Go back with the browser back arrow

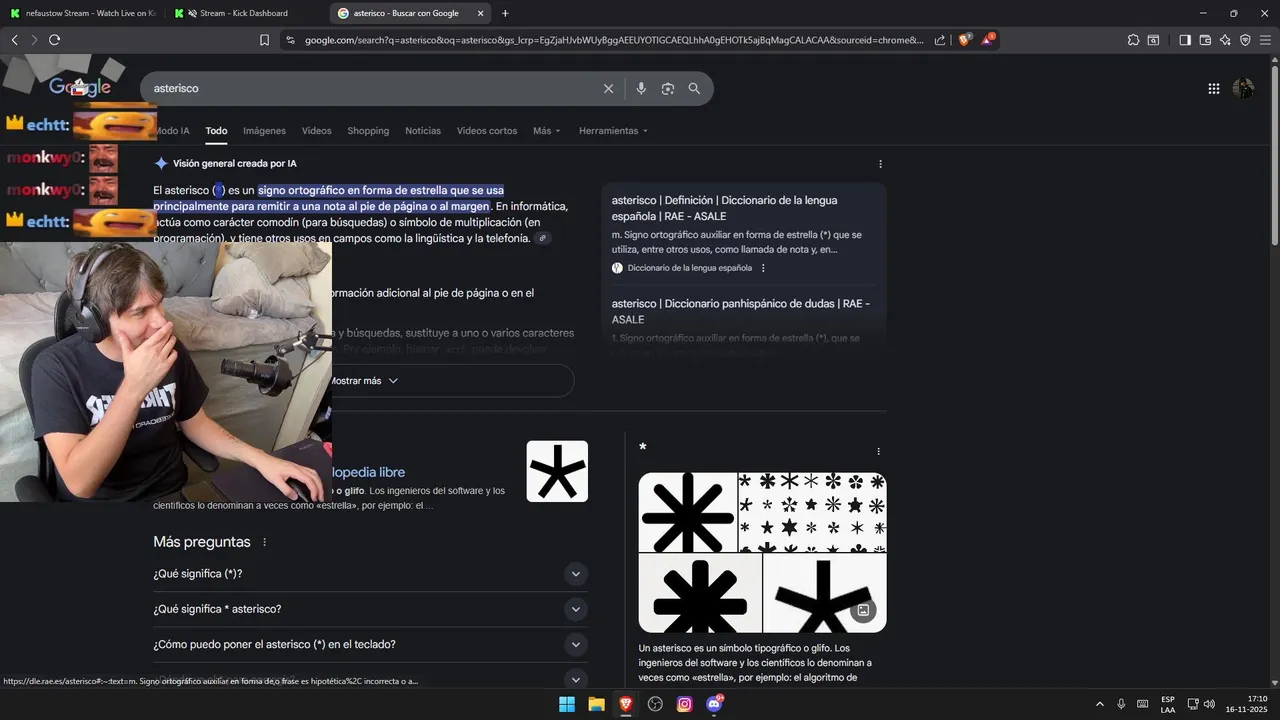pyautogui.click(x=14, y=40)
